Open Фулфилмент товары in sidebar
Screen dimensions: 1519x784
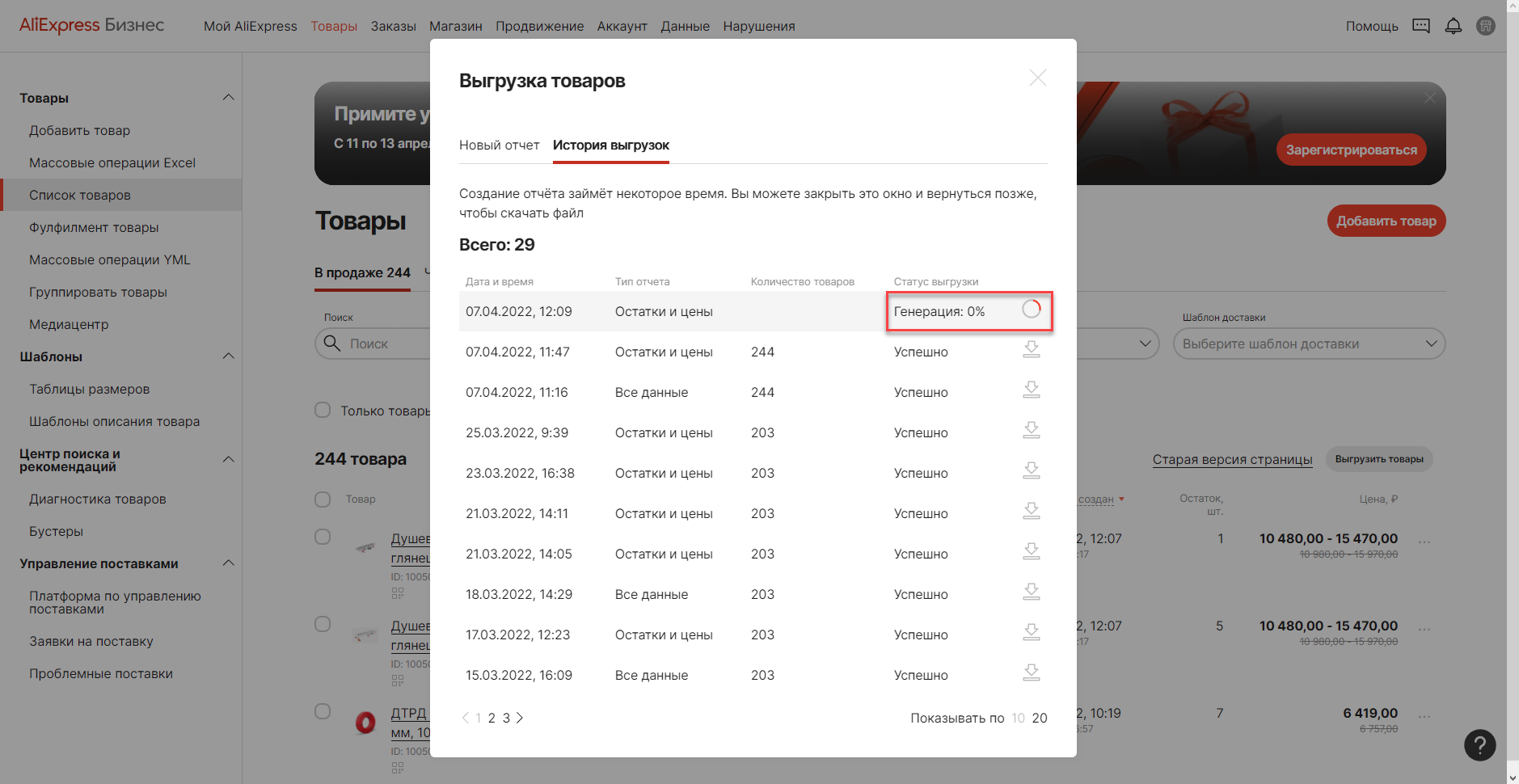(94, 227)
